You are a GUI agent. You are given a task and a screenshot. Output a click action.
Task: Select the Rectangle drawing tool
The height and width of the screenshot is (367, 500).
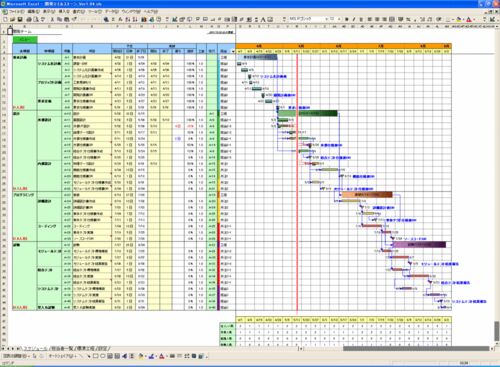click(95, 356)
